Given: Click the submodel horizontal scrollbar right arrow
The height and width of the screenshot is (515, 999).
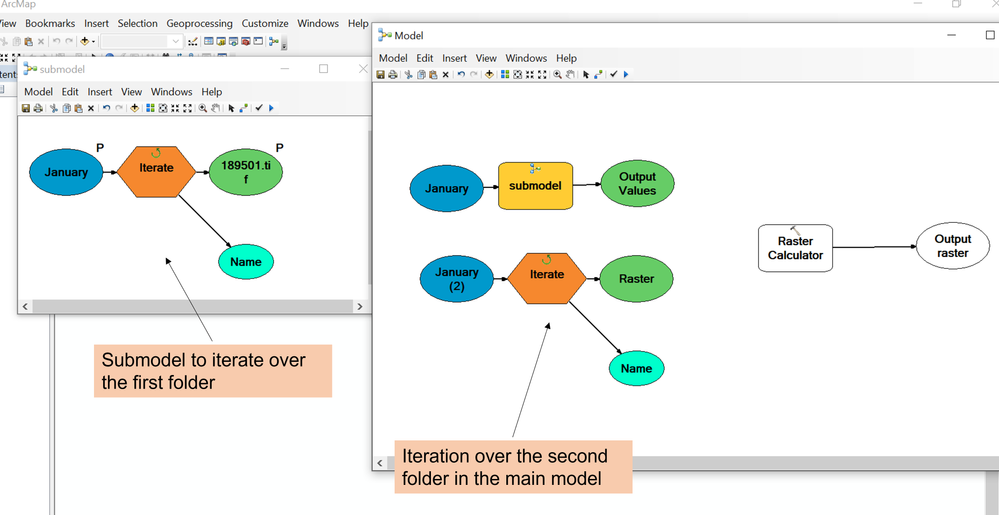Looking at the screenshot, I should [x=360, y=307].
